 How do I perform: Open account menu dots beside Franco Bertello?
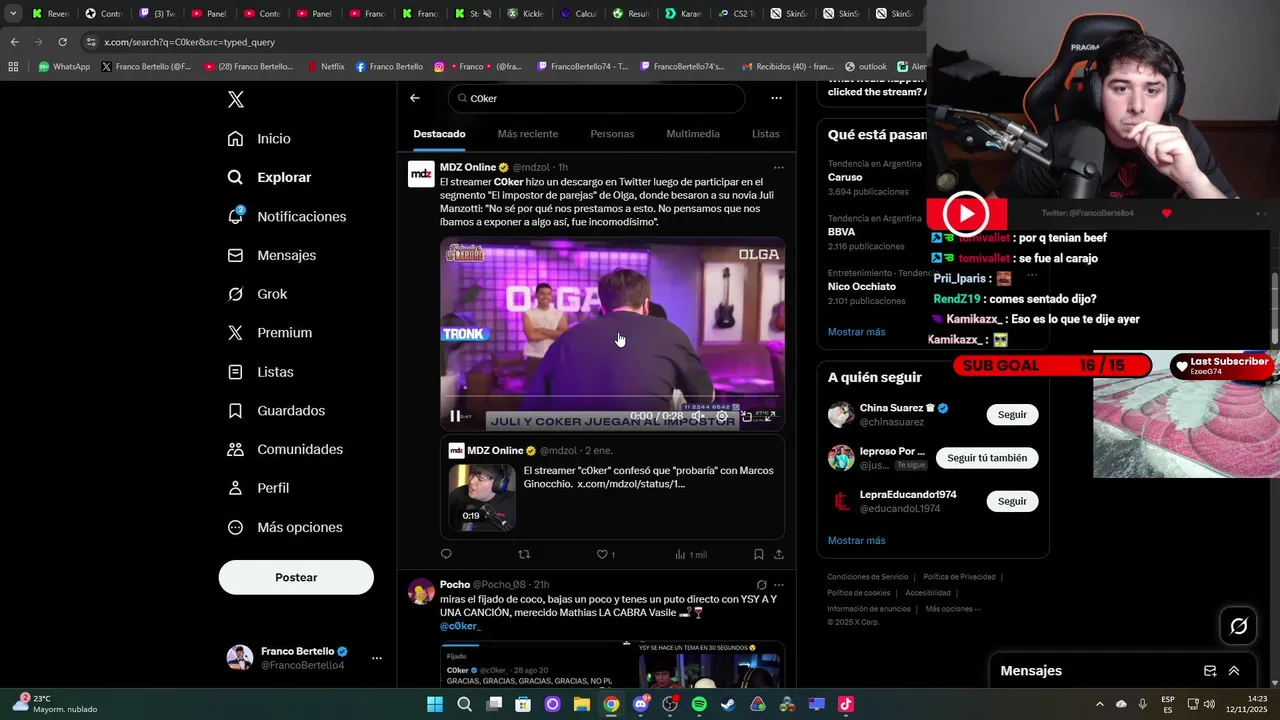click(377, 658)
